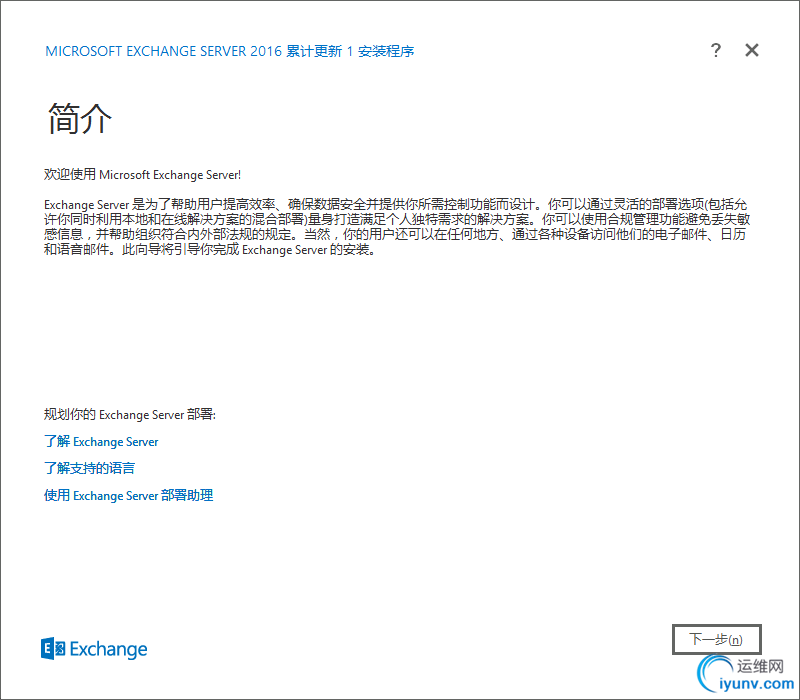Viewport: 800px width, 700px height.
Task: Open help with the question mark icon
Action: (x=716, y=50)
